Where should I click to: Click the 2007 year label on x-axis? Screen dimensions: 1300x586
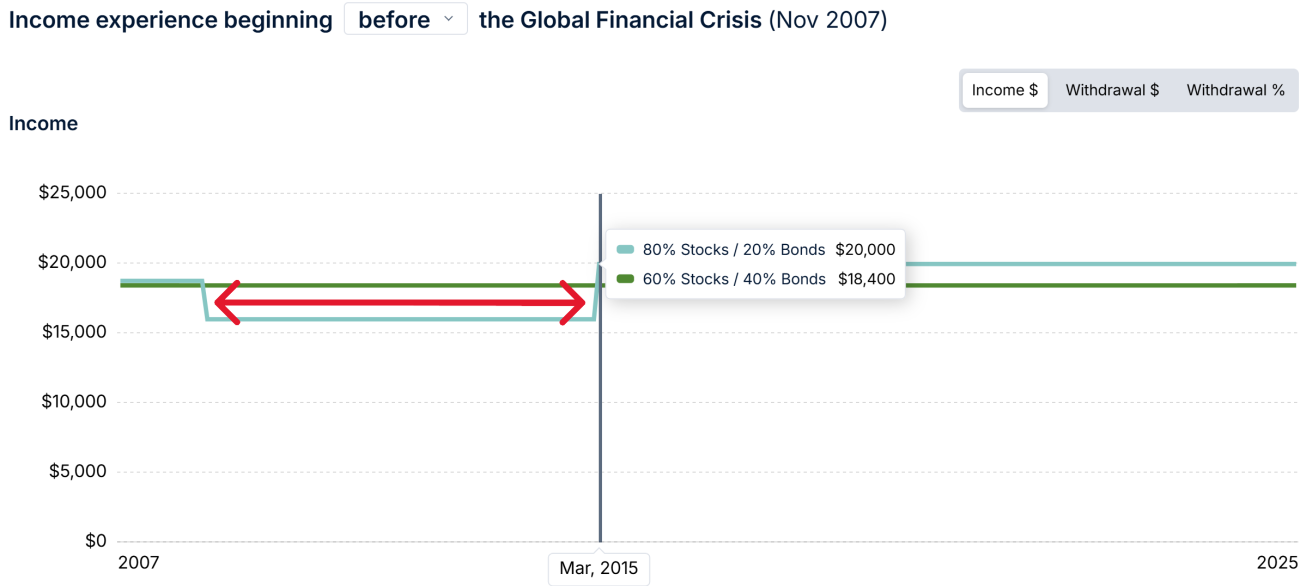pos(139,562)
